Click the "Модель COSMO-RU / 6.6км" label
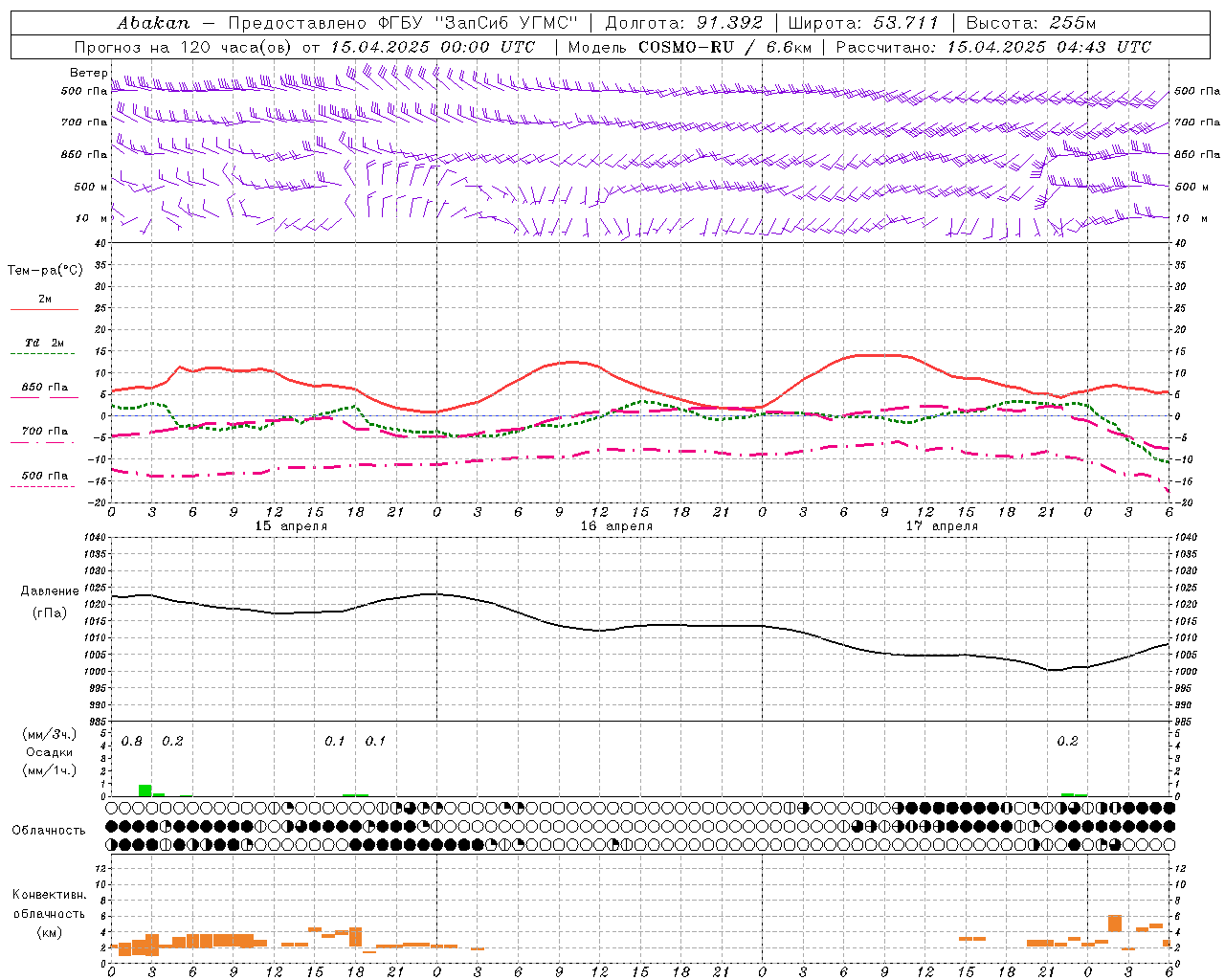 [690, 47]
